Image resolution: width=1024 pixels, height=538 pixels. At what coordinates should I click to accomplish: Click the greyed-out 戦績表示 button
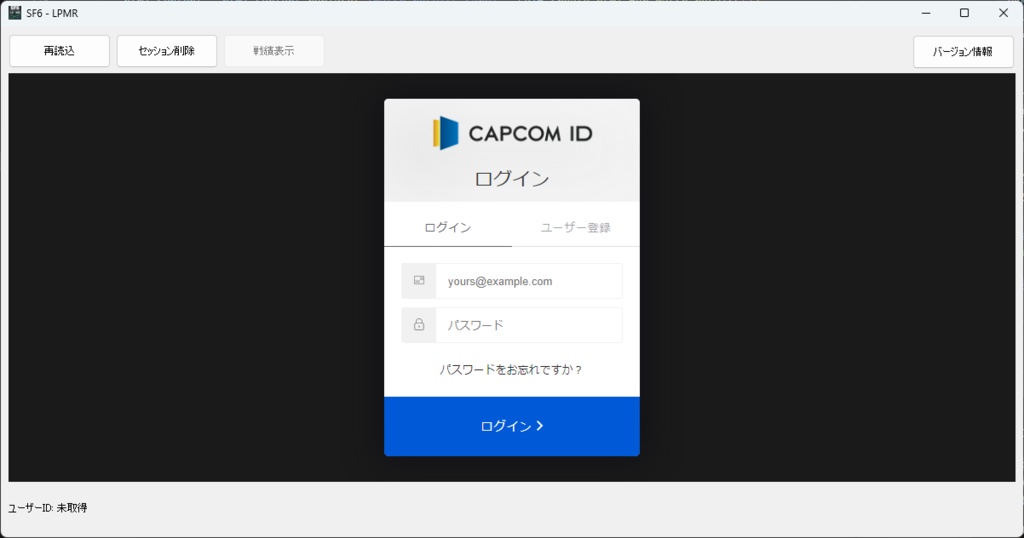(274, 51)
